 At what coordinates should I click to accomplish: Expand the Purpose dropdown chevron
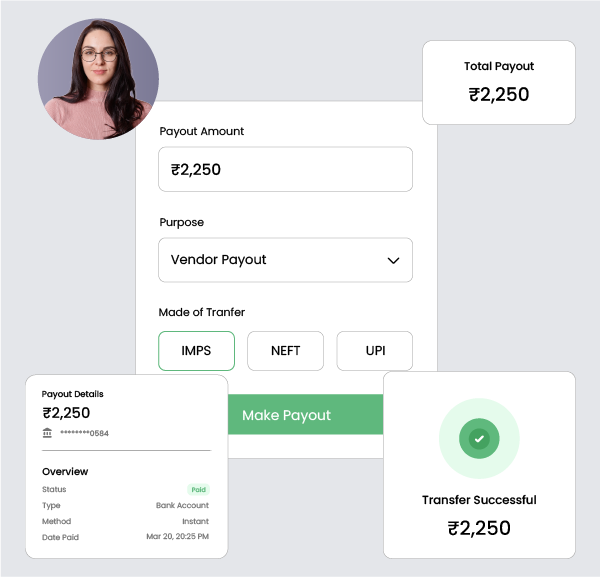(393, 260)
